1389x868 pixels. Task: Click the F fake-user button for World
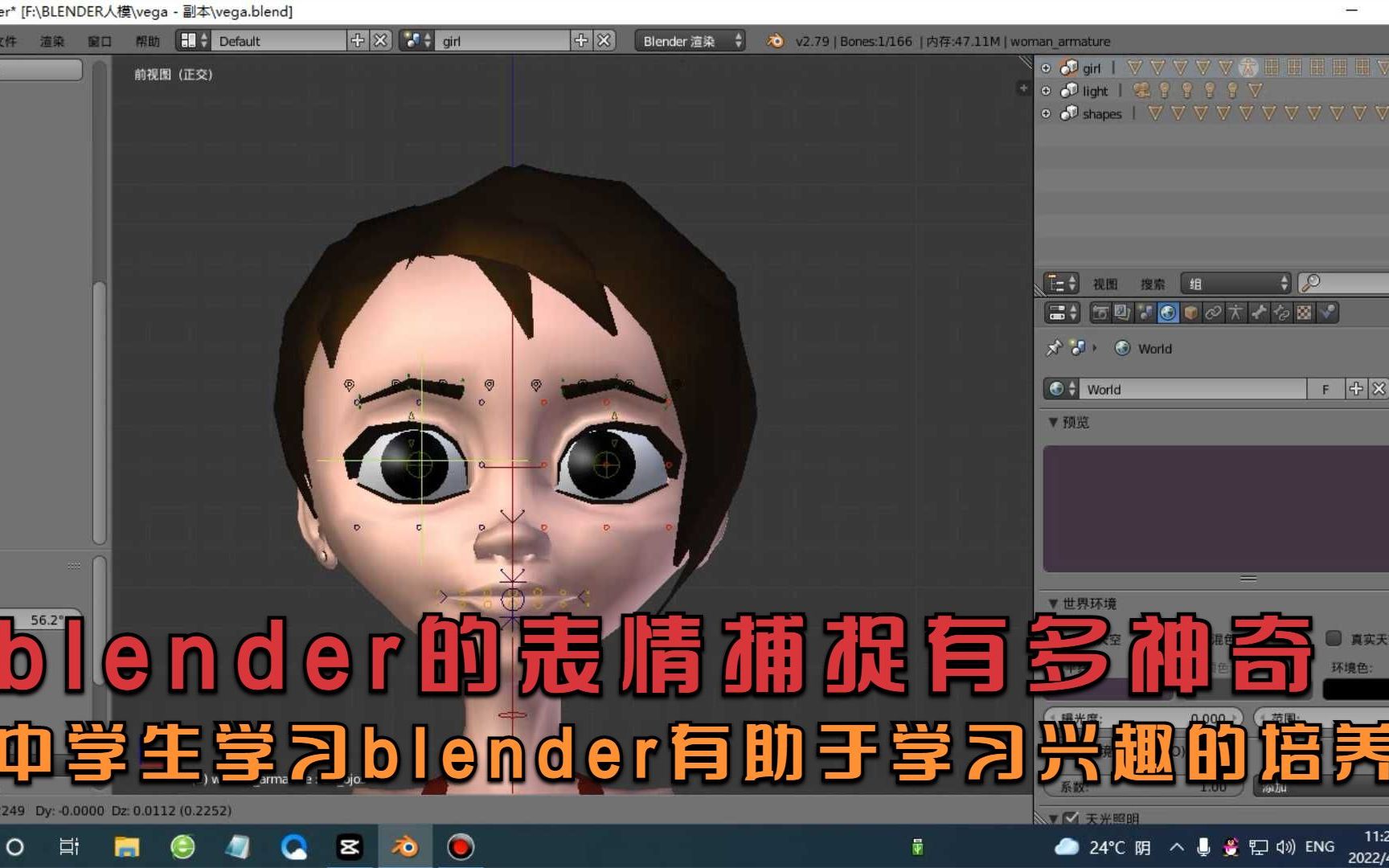click(x=1325, y=389)
